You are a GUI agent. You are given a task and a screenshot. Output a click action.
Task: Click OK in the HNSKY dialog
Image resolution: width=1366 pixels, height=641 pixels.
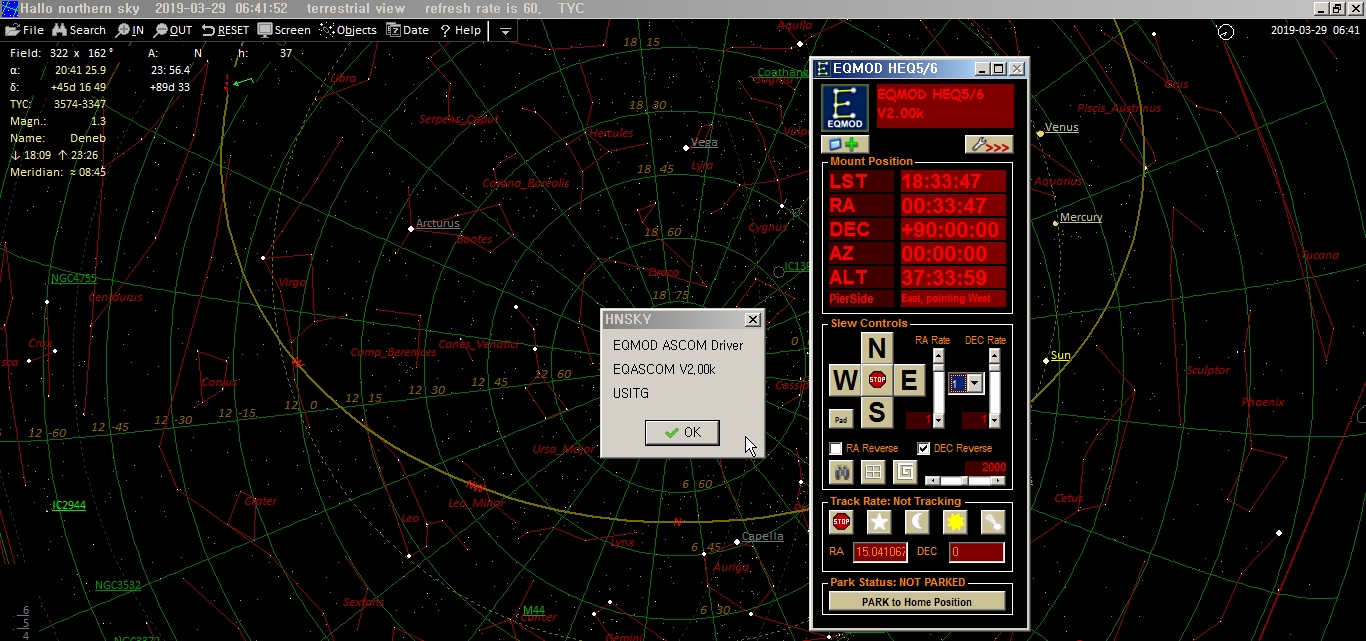(x=682, y=432)
